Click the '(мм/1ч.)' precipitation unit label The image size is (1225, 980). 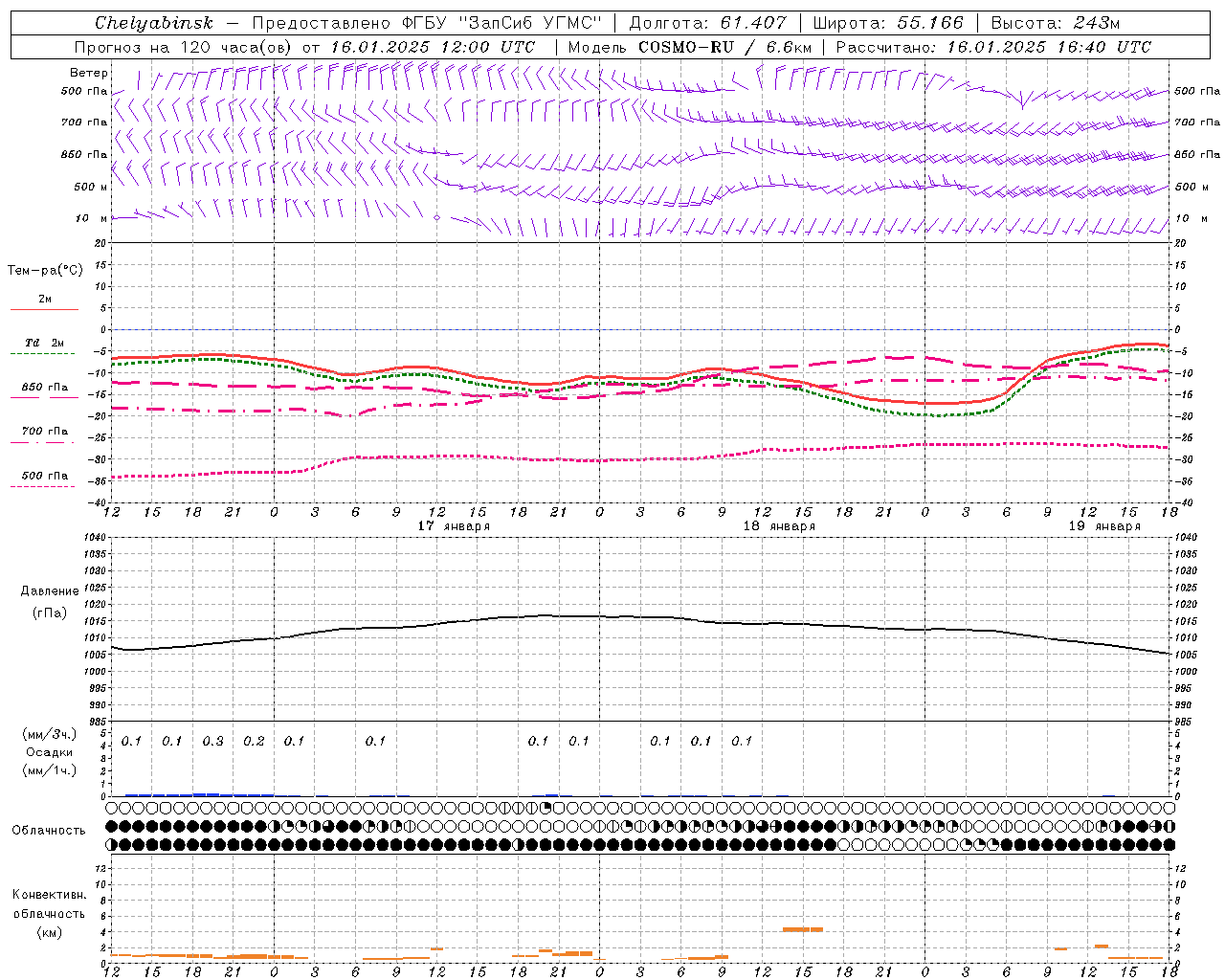[x=49, y=770]
